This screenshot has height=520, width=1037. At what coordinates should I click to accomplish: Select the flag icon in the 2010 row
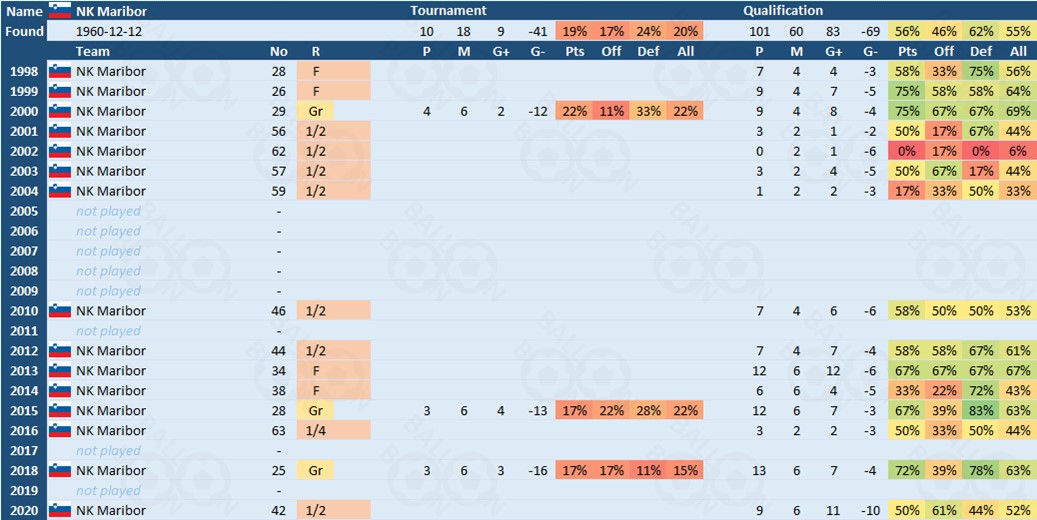pos(60,311)
